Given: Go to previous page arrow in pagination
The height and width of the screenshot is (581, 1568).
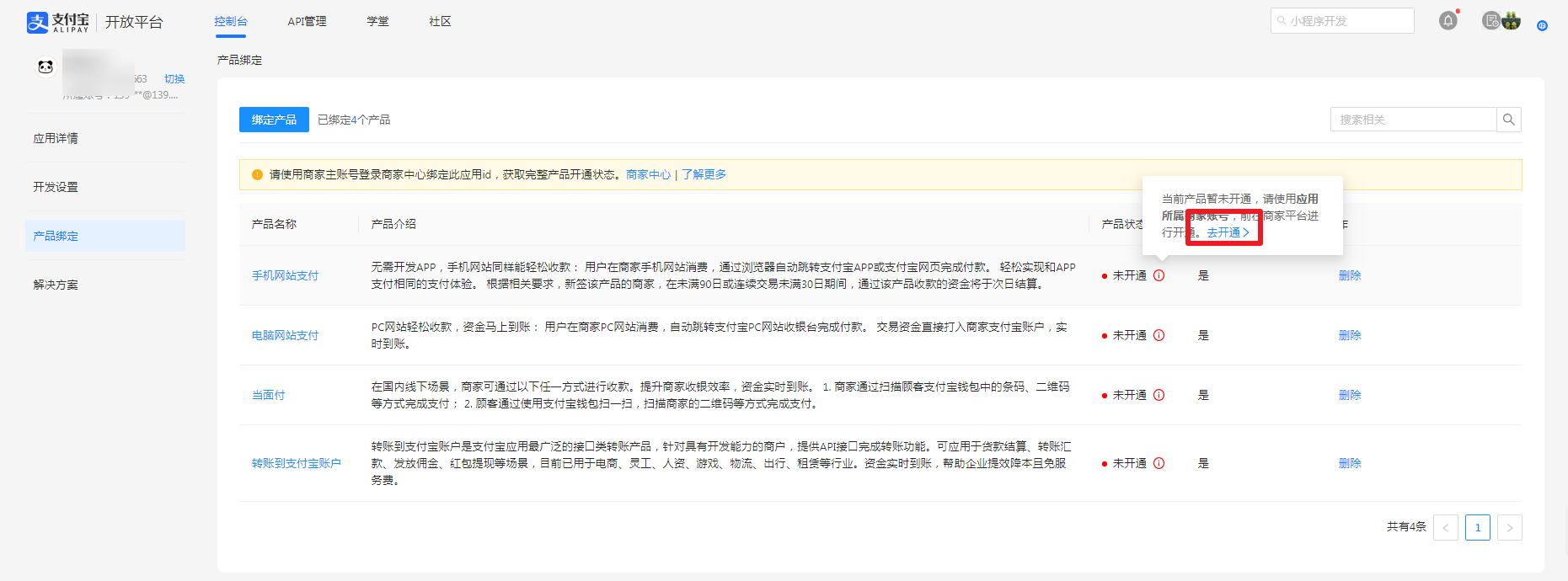Looking at the screenshot, I should 1446,528.
